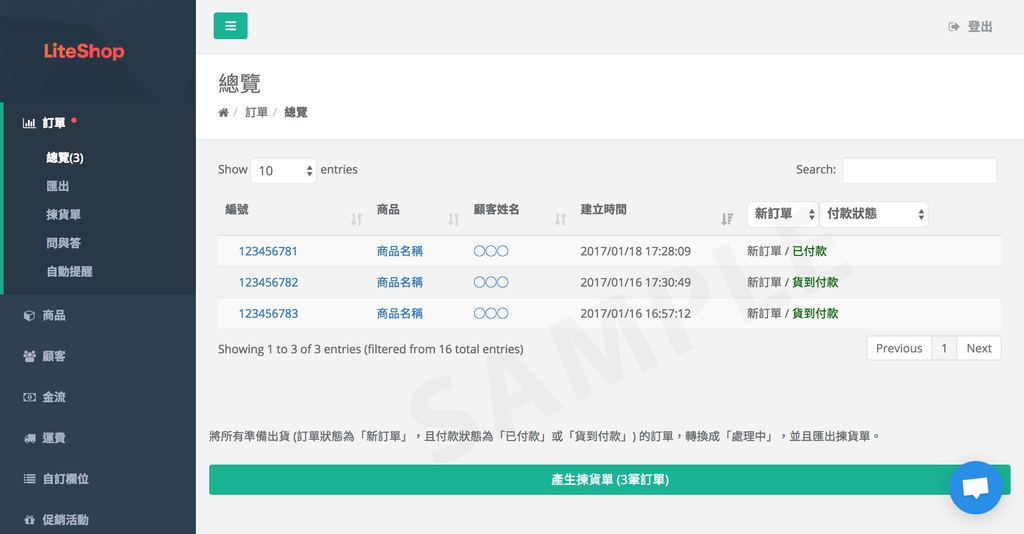Click 訂單 in the breadcrumb
1024x534 pixels.
[x=257, y=112]
